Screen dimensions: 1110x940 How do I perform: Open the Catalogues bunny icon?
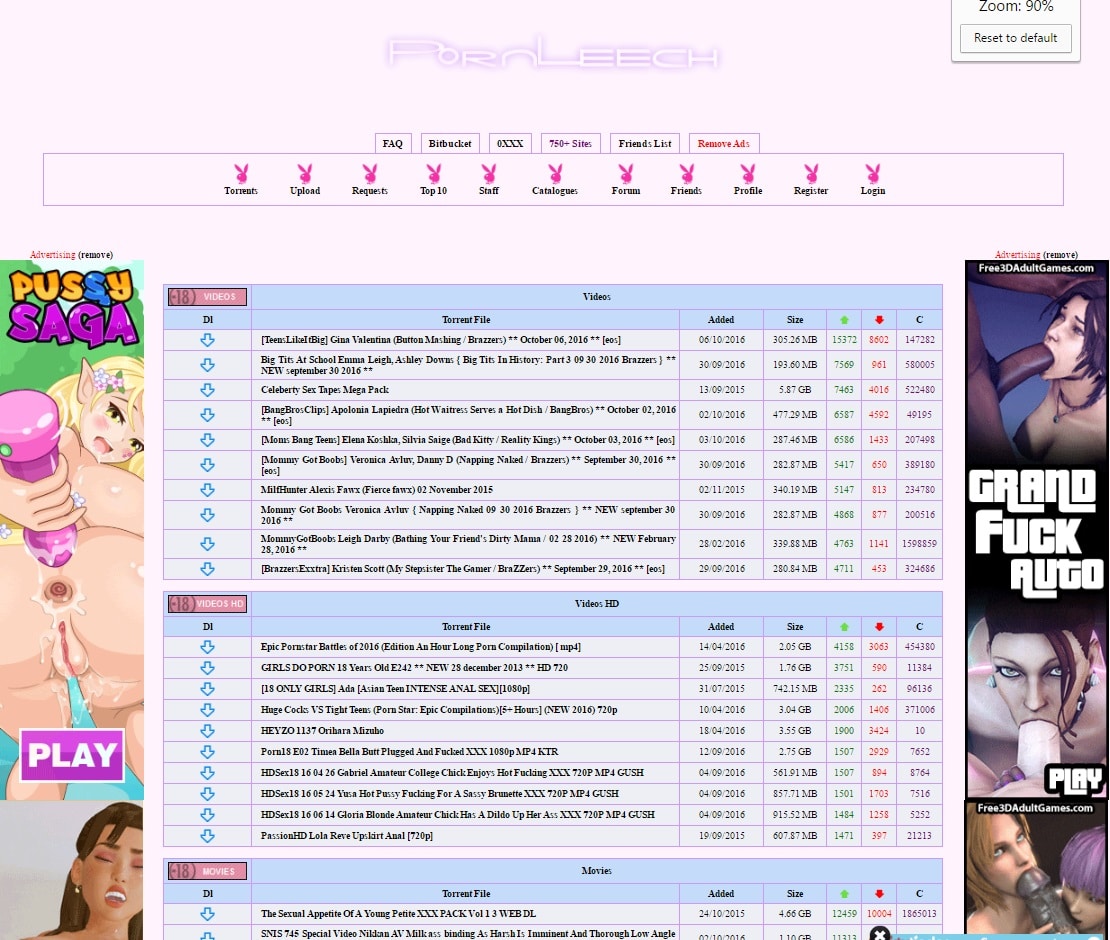coord(555,173)
